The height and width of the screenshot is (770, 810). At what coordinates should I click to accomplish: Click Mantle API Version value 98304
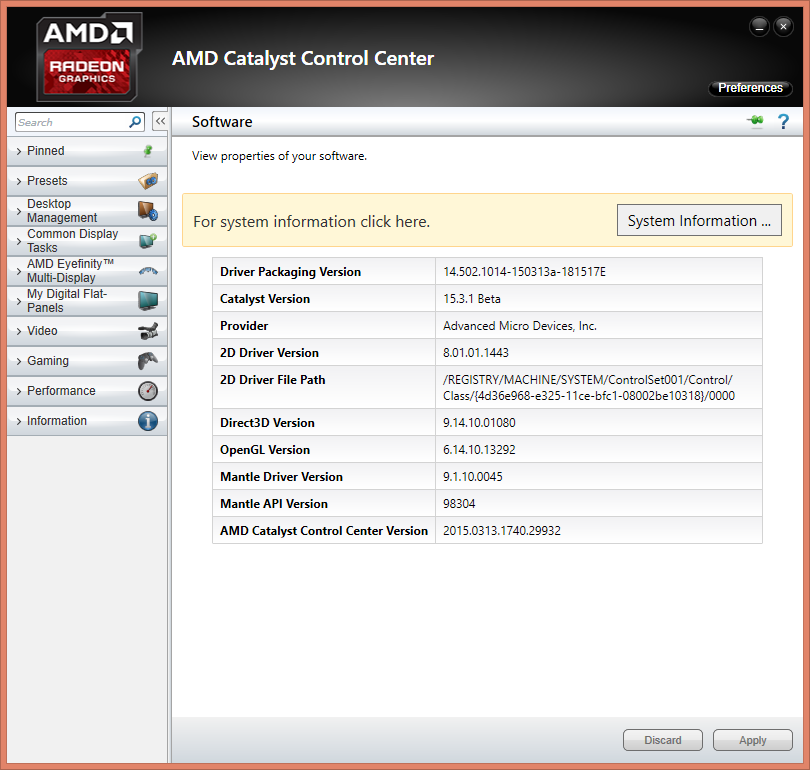point(459,504)
